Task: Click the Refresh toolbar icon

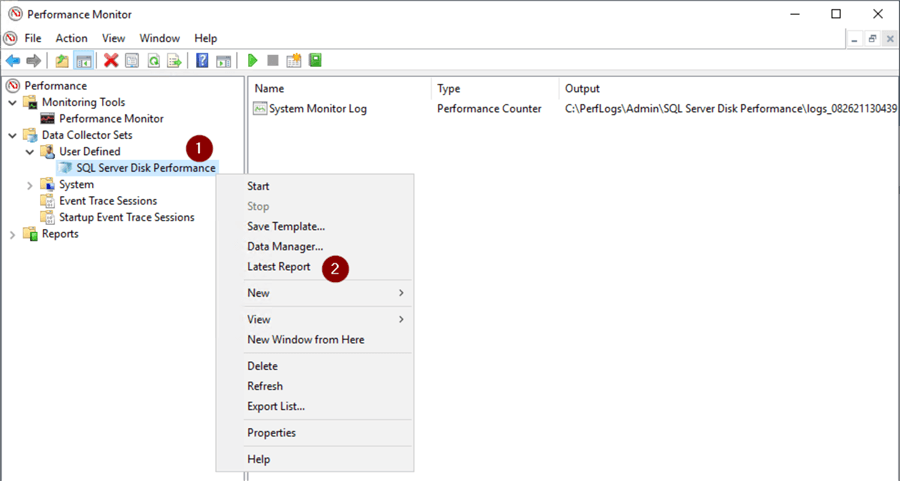Action: (153, 61)
